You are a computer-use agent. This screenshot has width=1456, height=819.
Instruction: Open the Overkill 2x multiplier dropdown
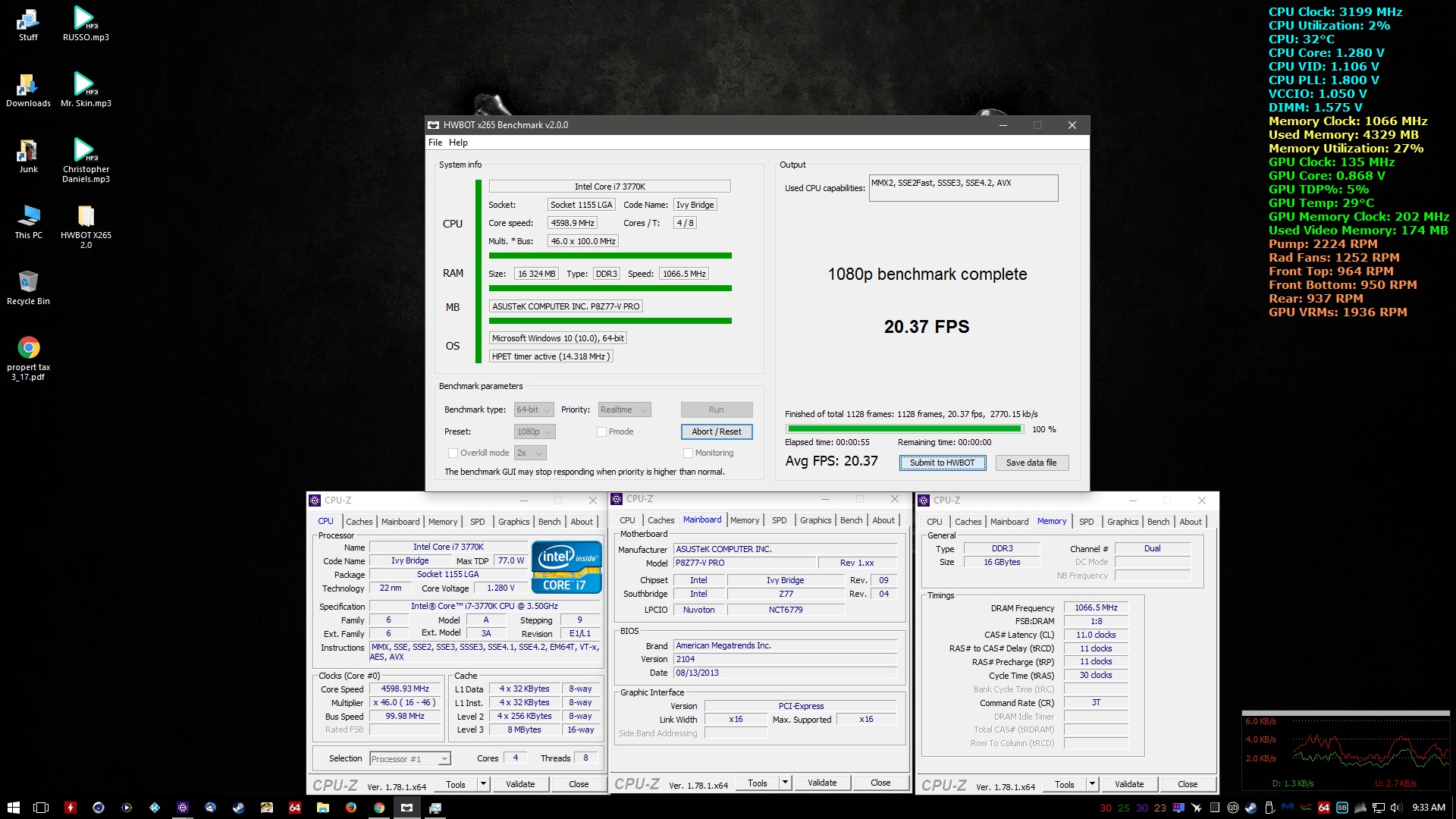(x=530, y=453)
